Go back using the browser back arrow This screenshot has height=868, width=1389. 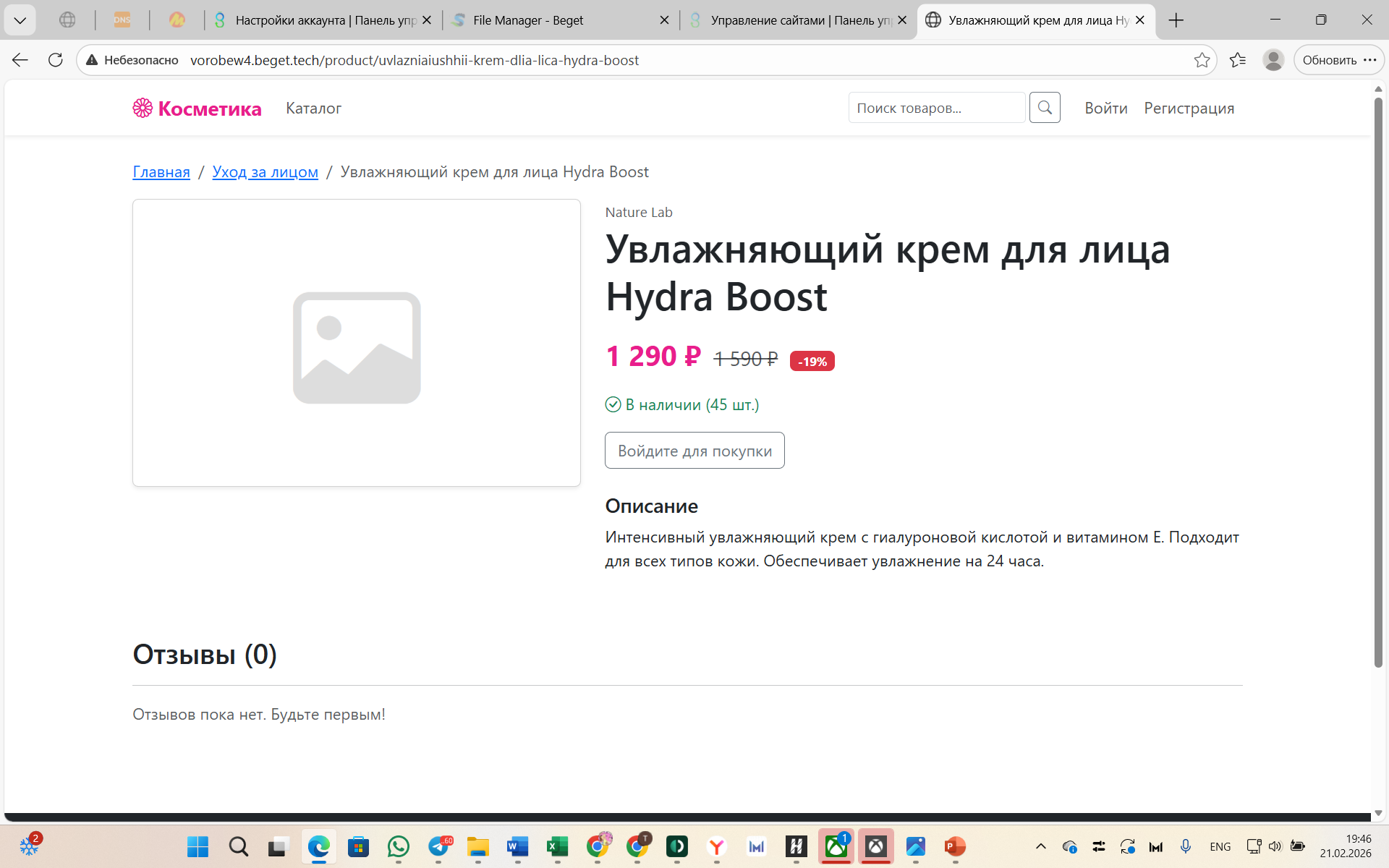click(x=20, y=60)
